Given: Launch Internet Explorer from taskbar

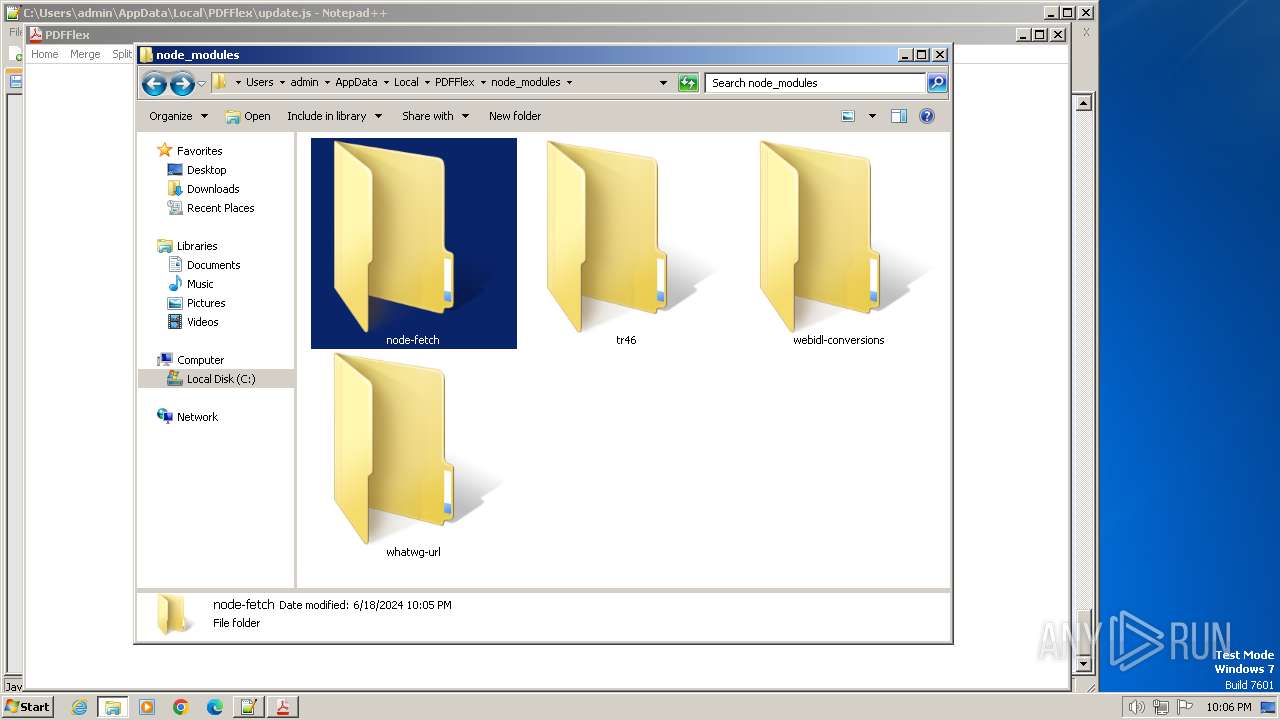Looking at the screenshot, I should (x=79, y=707).
